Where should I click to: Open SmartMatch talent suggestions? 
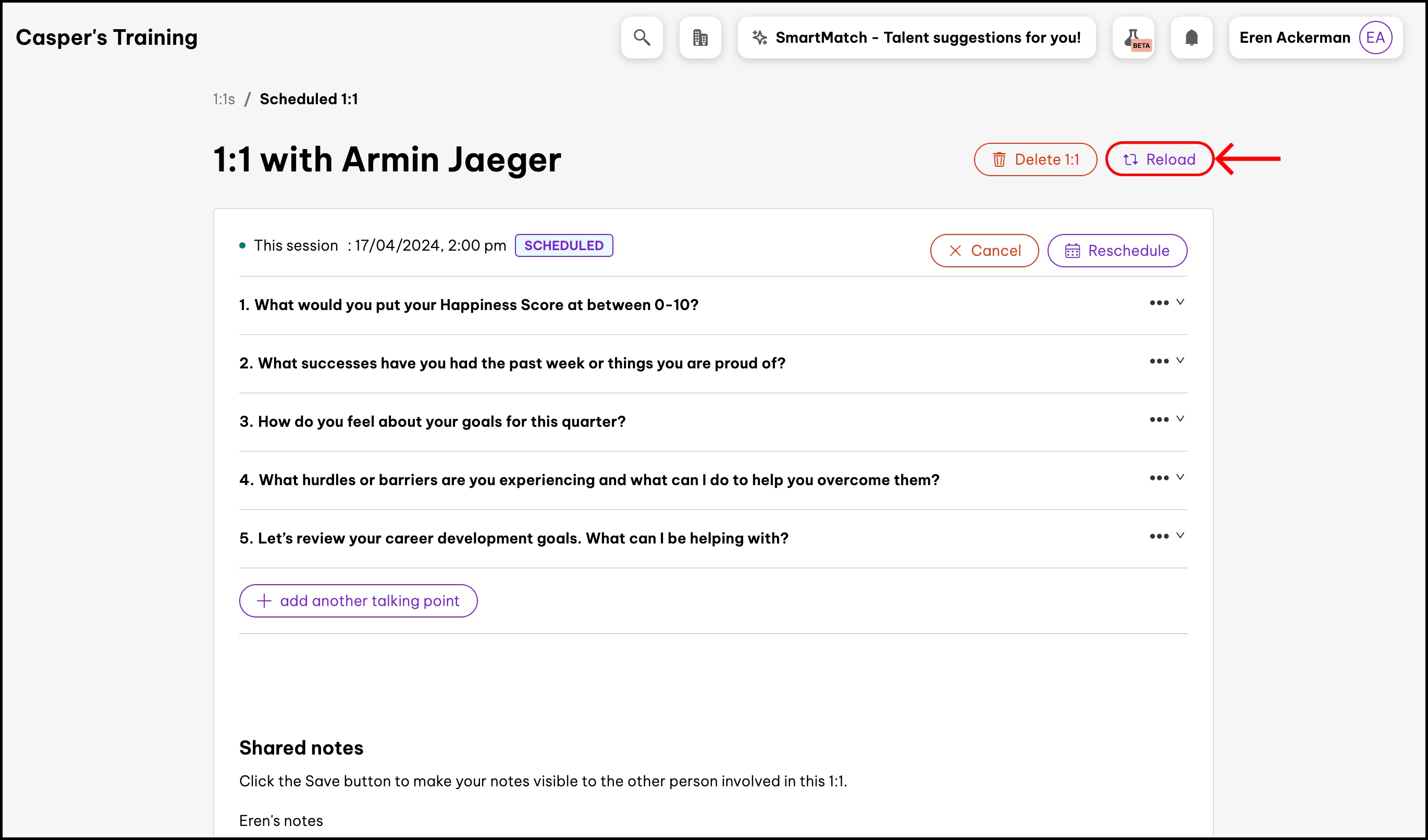click(916, 38)
